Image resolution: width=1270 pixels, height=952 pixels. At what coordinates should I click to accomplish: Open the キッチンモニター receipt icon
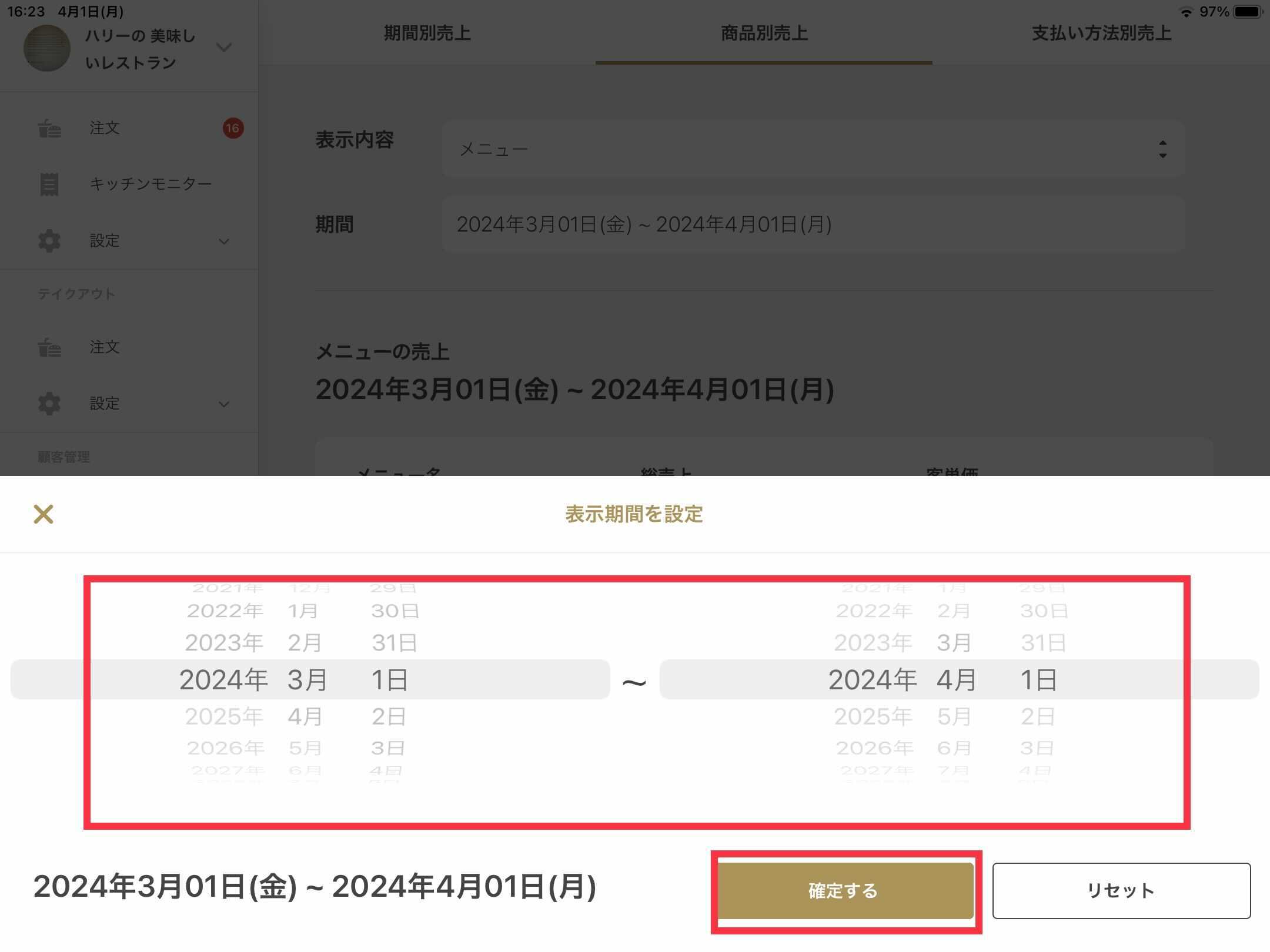click(49, 185)
